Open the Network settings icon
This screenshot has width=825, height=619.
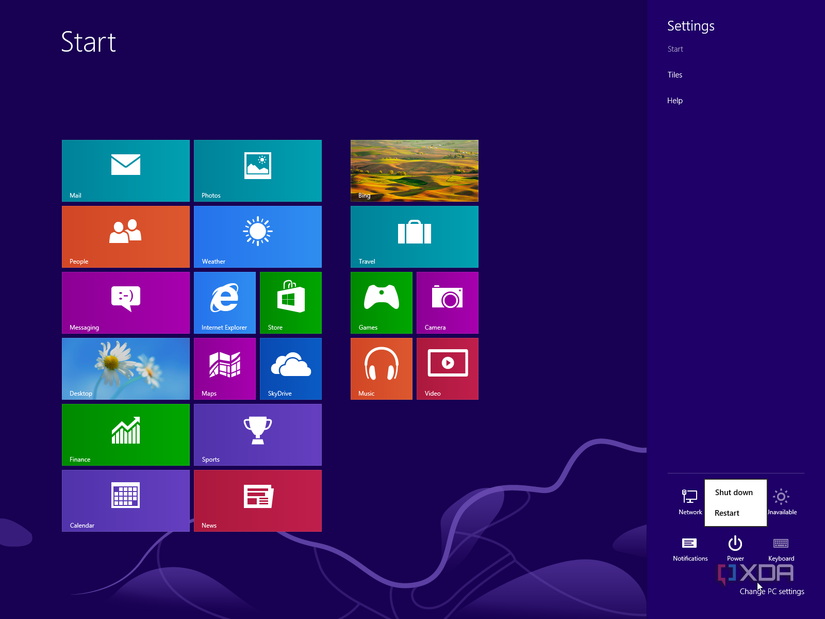(x=689, y=497)
